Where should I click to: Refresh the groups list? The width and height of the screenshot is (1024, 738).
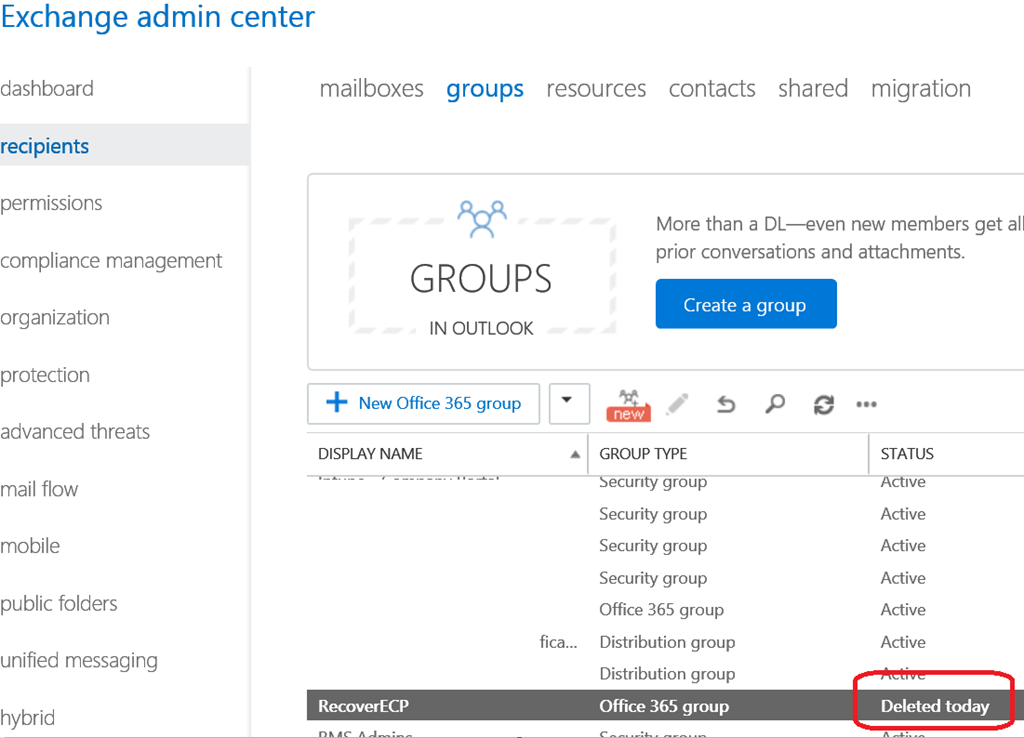pos(823,404)
